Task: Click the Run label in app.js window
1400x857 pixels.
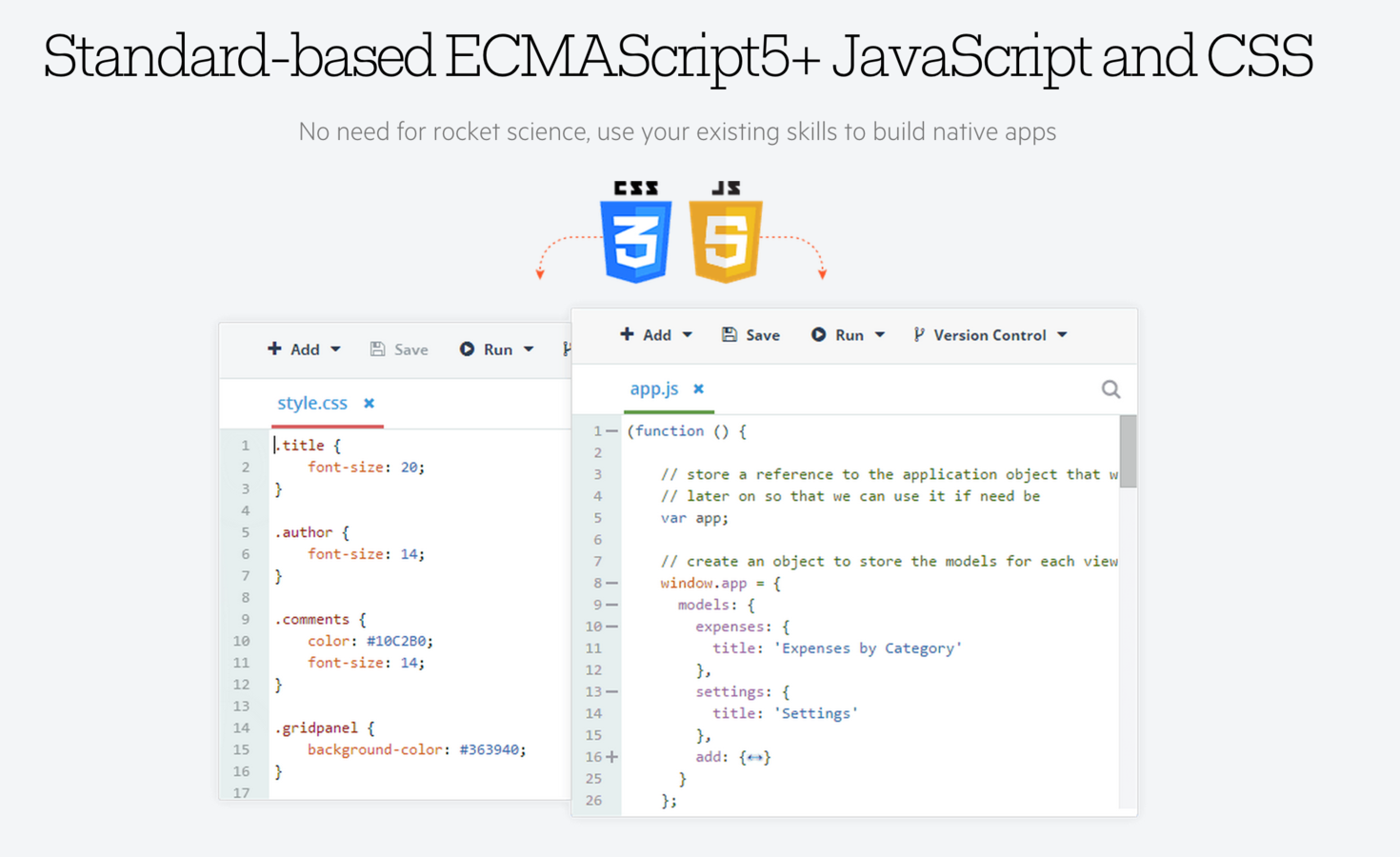Action: click(x=850, y=335)
